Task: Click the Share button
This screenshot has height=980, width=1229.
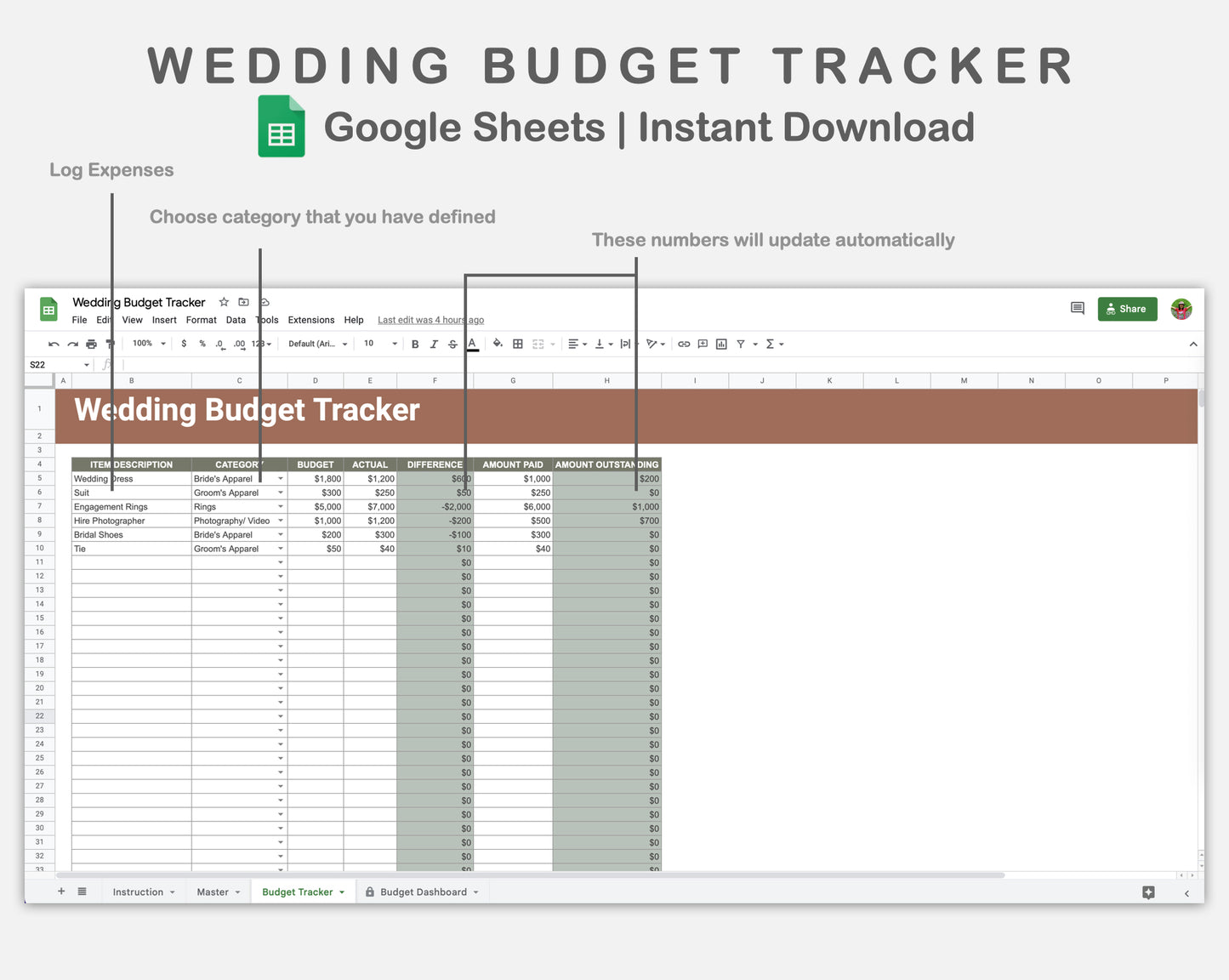Action: (1127, 309)
